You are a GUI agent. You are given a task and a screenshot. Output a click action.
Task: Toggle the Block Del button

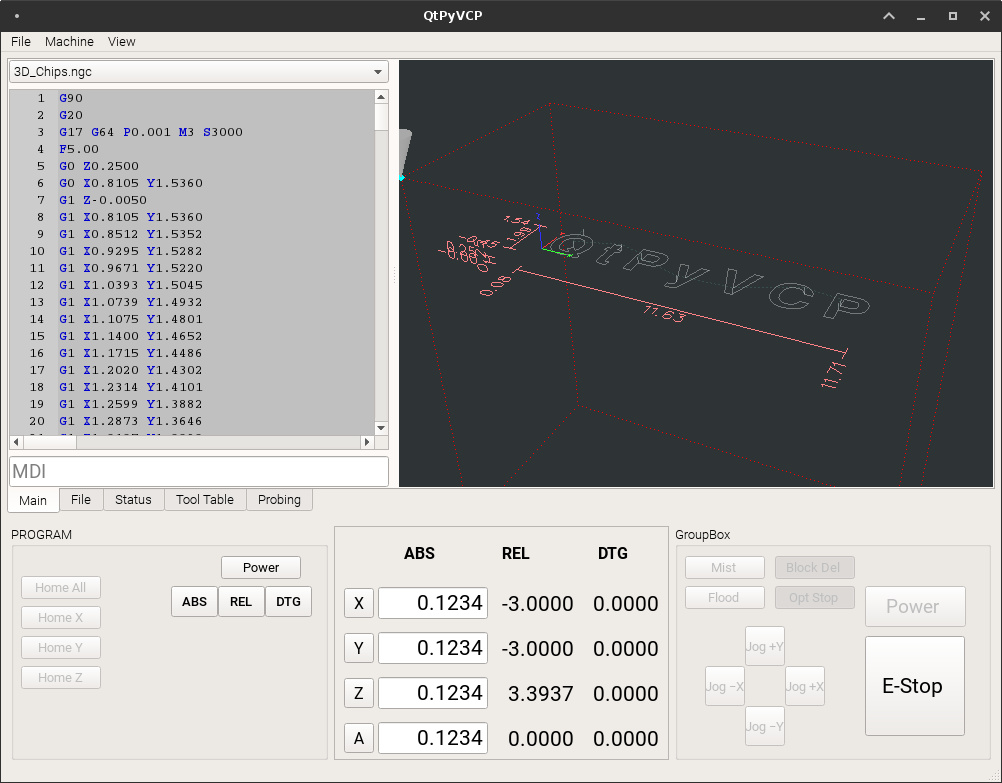coord(815,568)
